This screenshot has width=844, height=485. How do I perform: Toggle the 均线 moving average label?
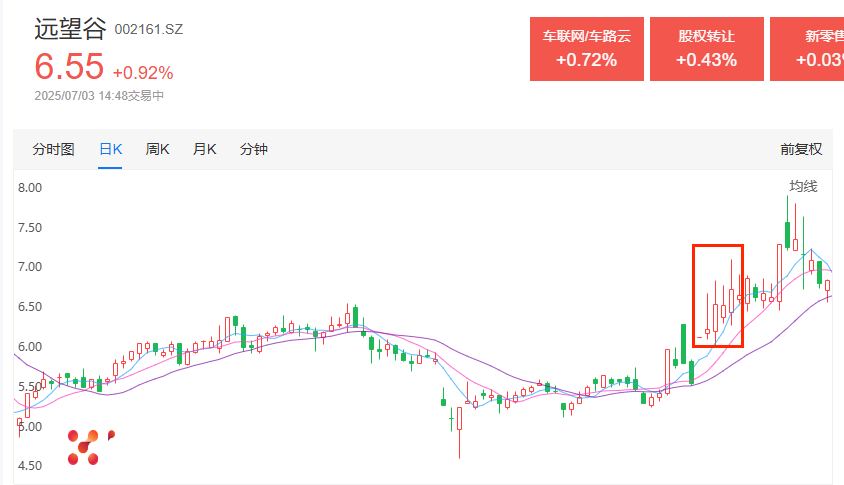[x=803, y=187]
